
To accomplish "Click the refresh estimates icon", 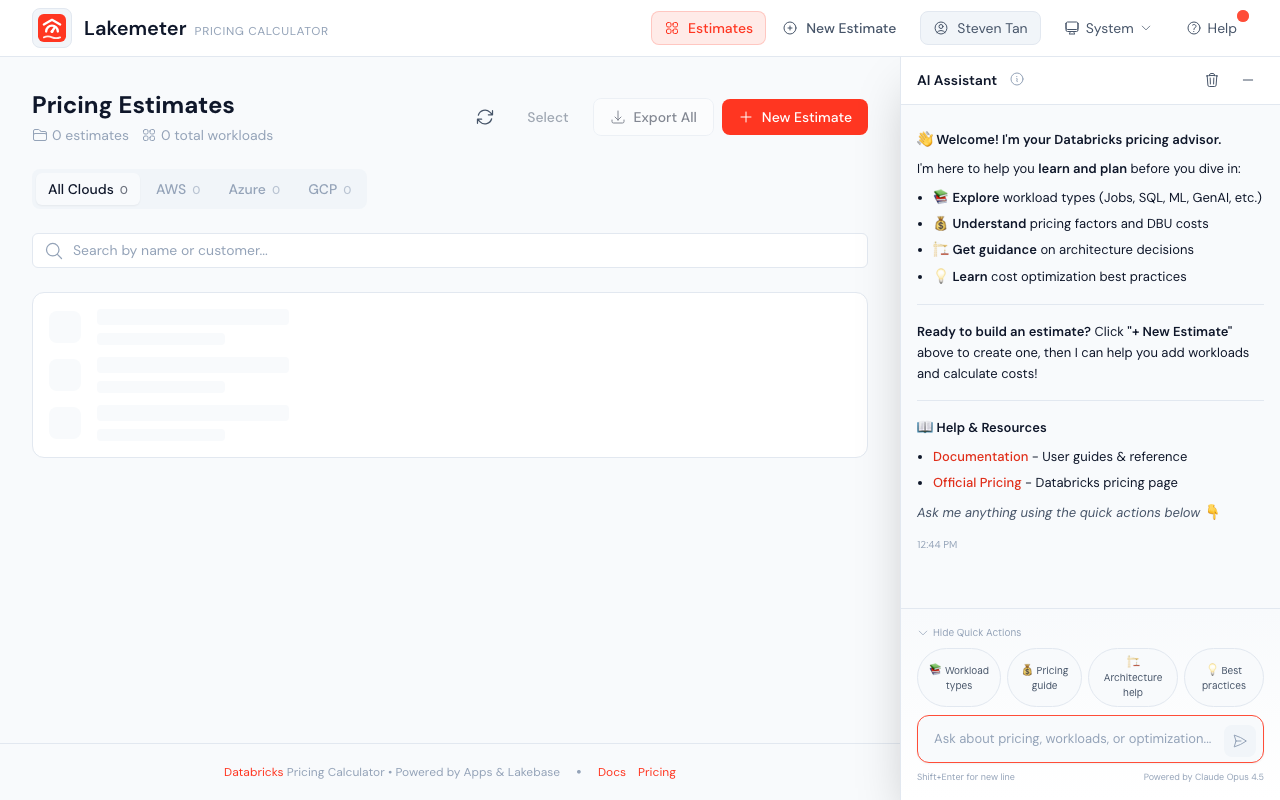I will (x=485, y=117).
